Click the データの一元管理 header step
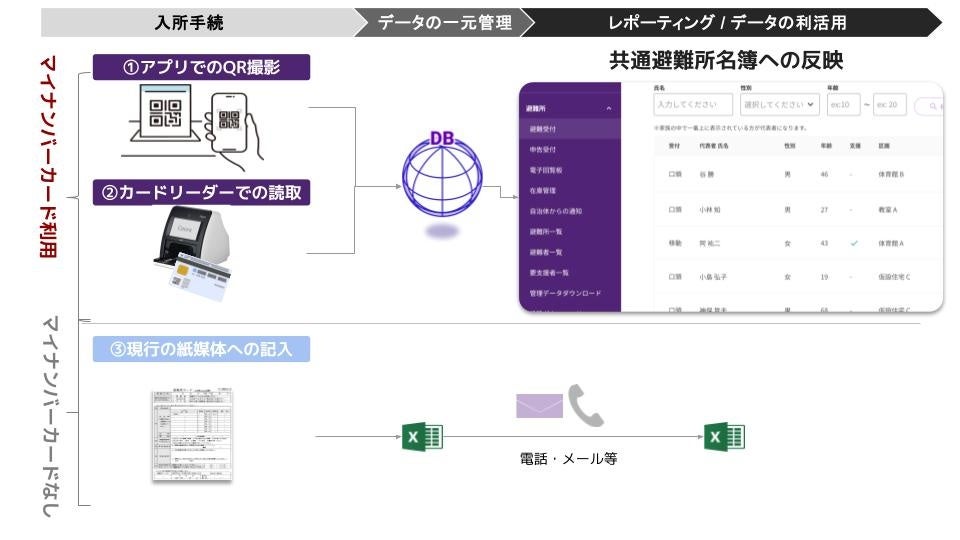This screenshot has width=960, height=540. tap(444, 23)
